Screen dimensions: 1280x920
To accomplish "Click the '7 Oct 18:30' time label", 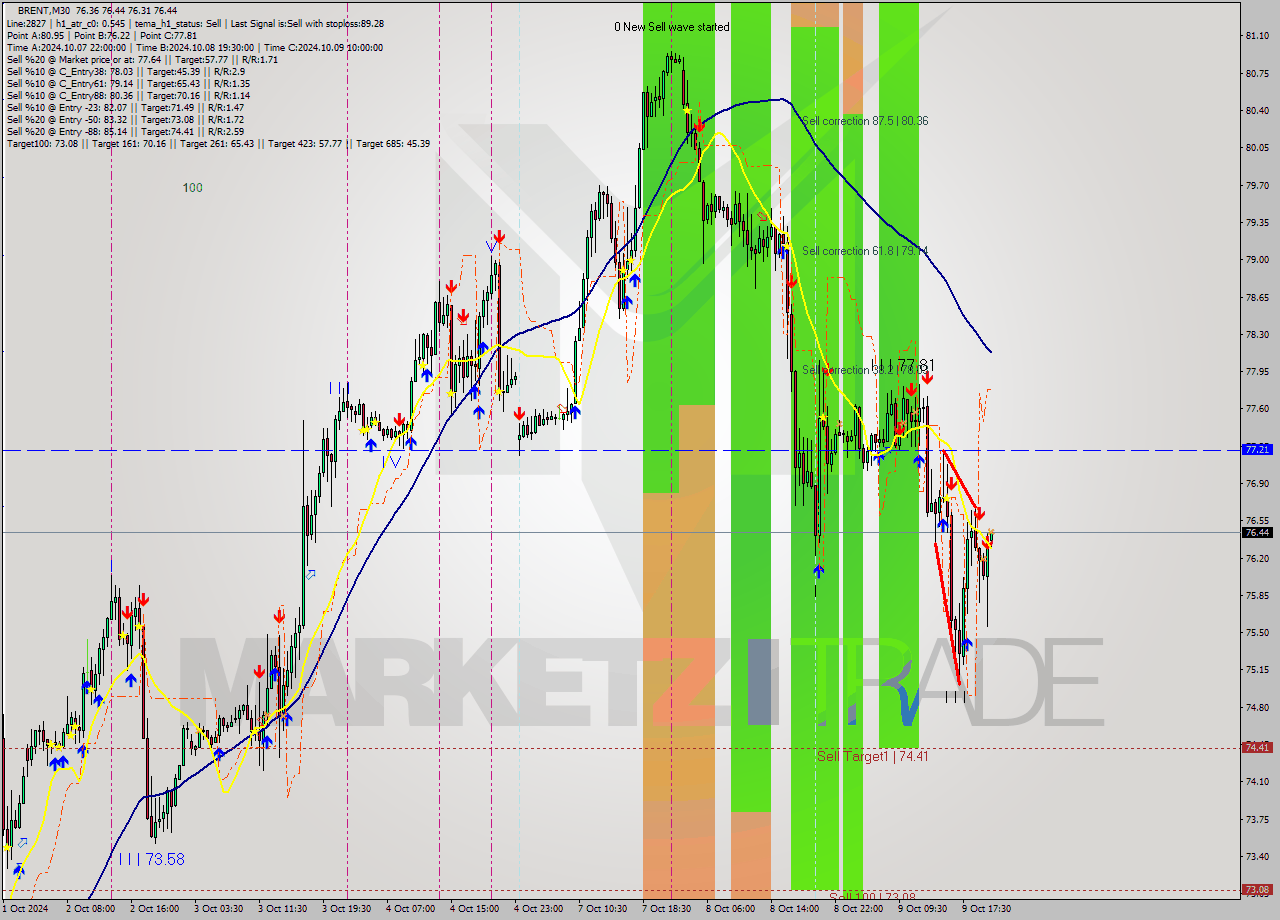I will pyautogui.click(x=666, y=909).
